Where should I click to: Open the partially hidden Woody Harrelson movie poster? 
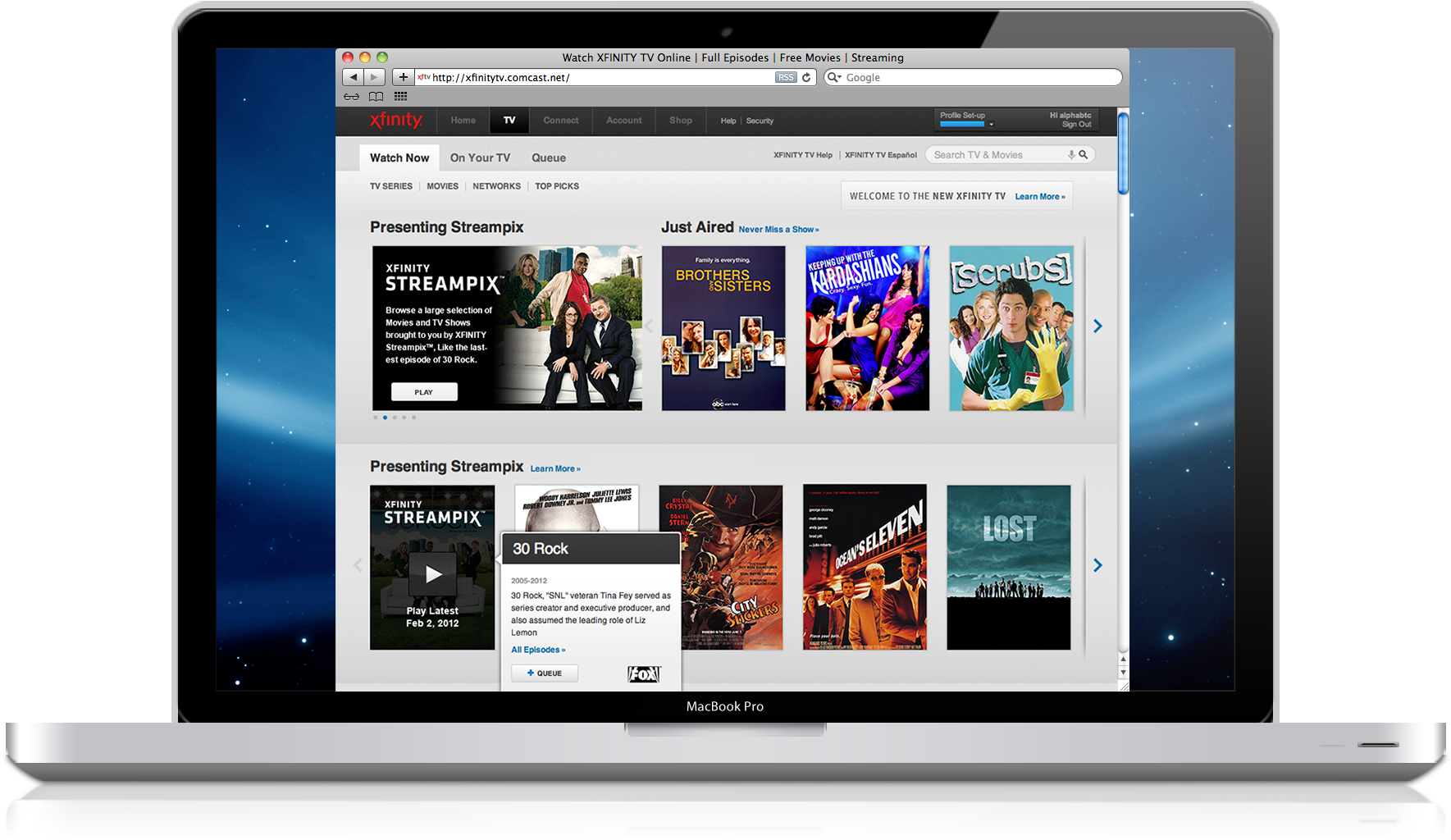(x=577, y=509)
